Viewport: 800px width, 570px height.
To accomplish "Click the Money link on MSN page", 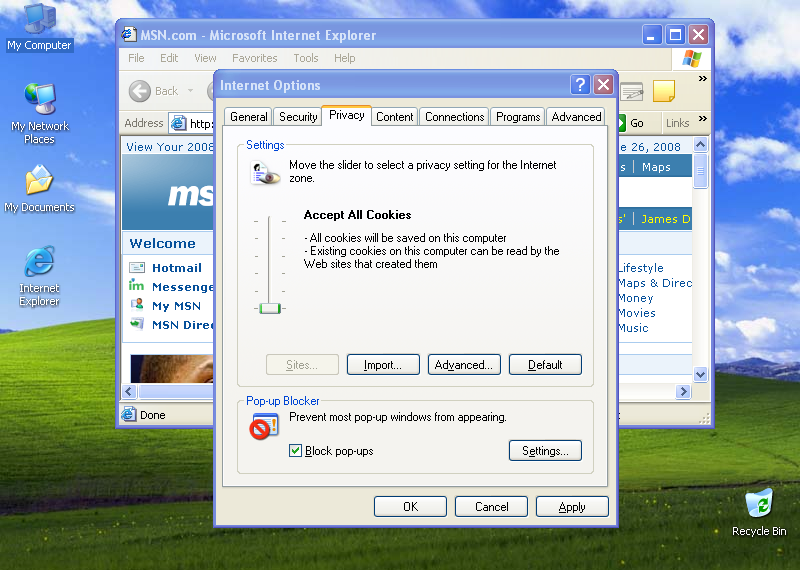I will (636, 298).
